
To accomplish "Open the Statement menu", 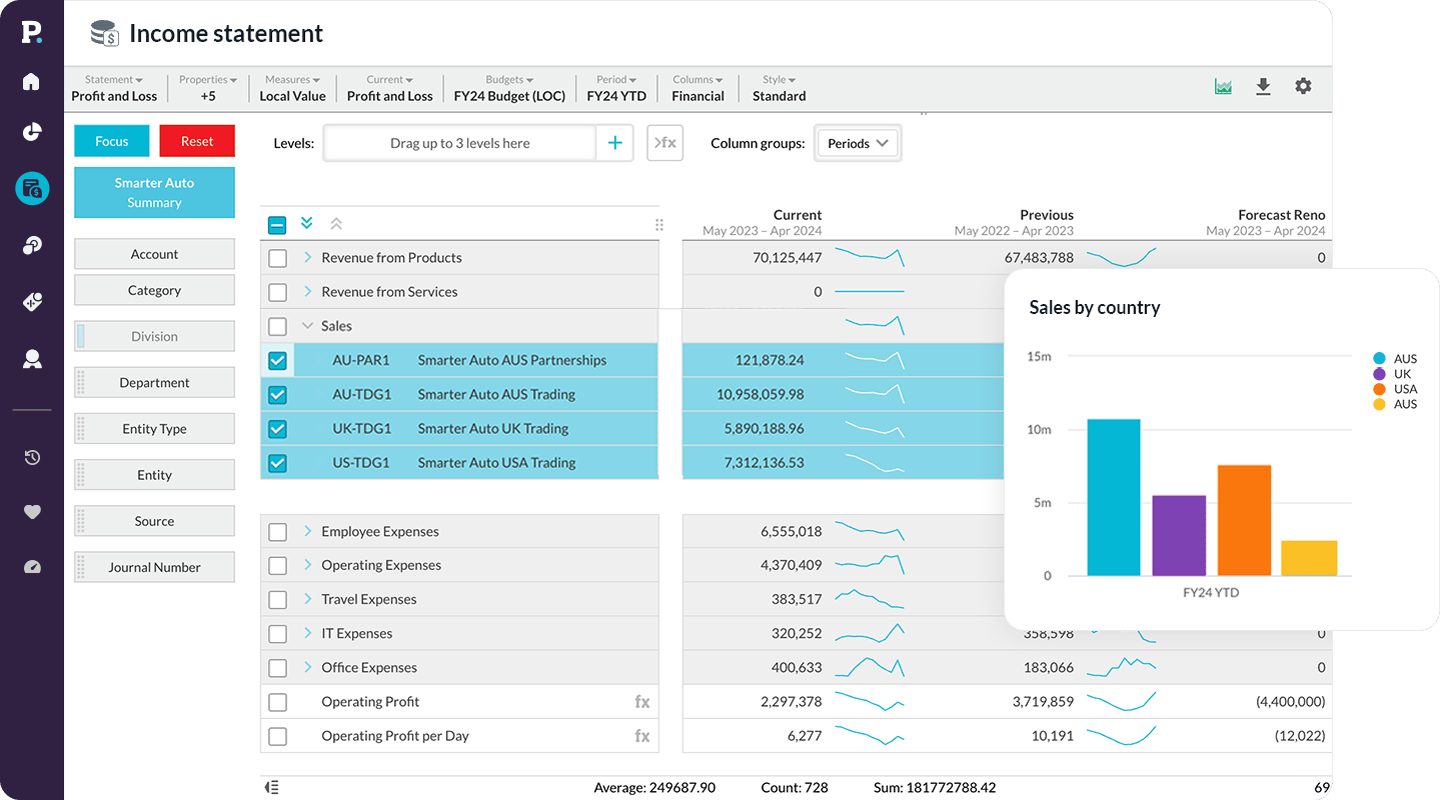I will (x=114, y=88).
